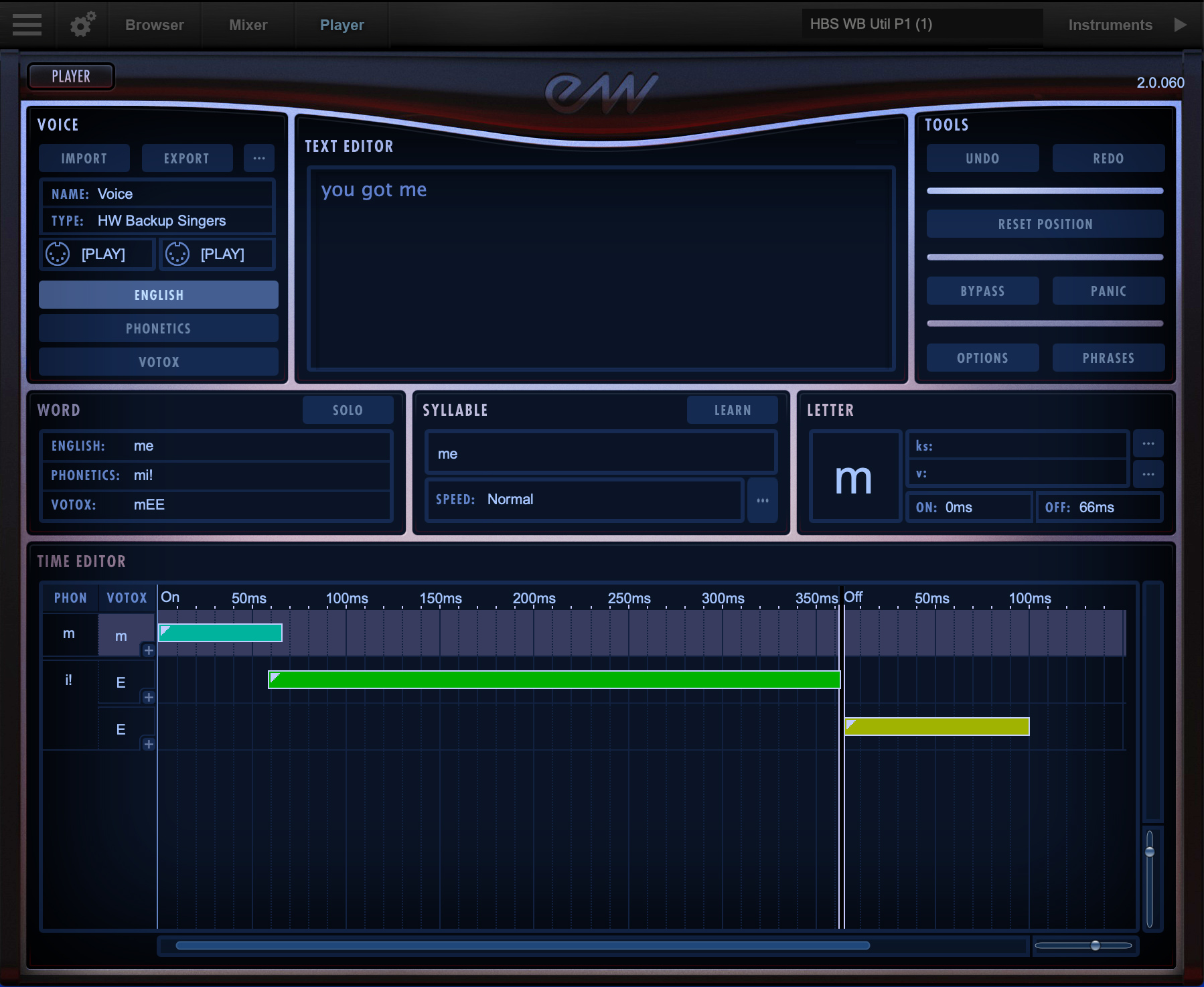Open extra options for the v field

(1148, 473)
